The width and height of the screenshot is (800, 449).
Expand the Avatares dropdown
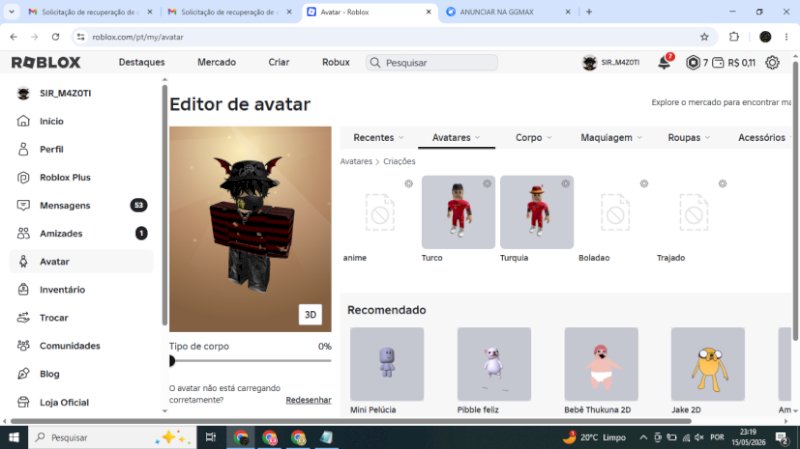click(456, 137)
